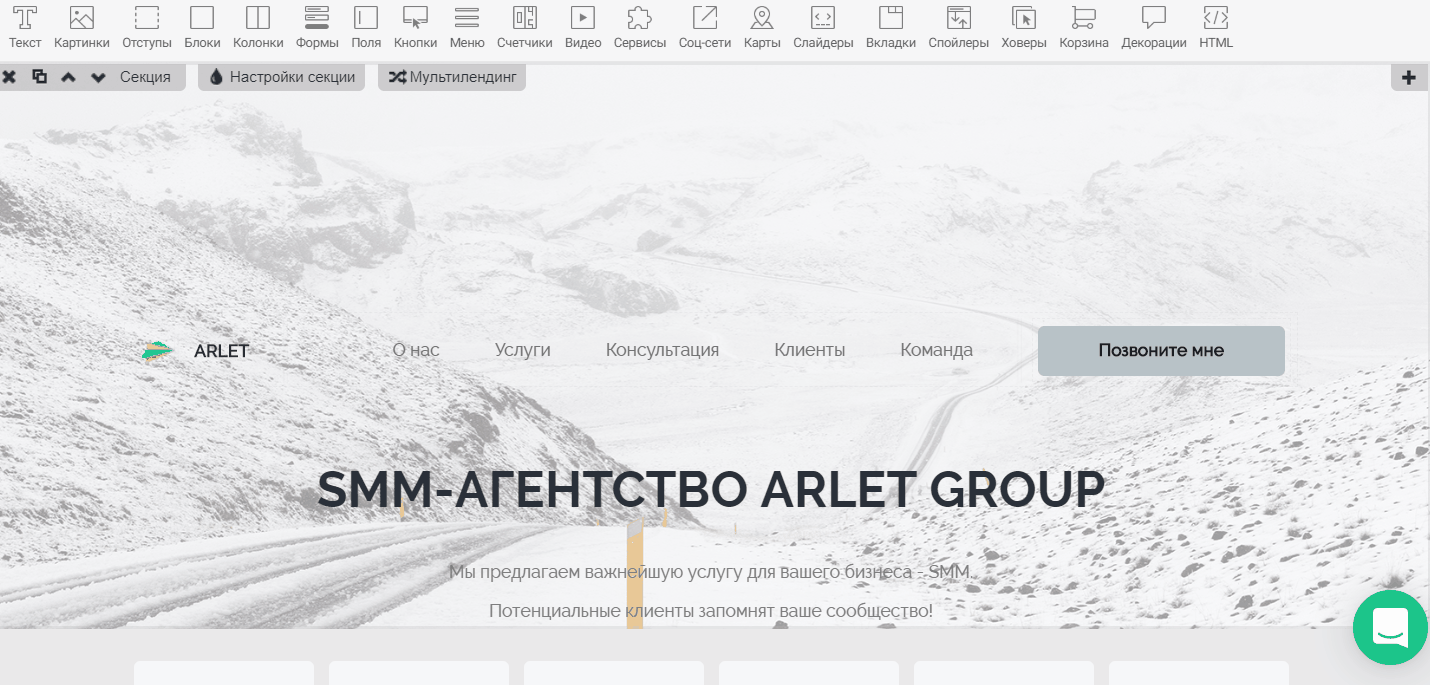Choose the Слайдеры tool
Image resolution: width=1430 pixels, height=685 pixels.
[x=823, y=27]
